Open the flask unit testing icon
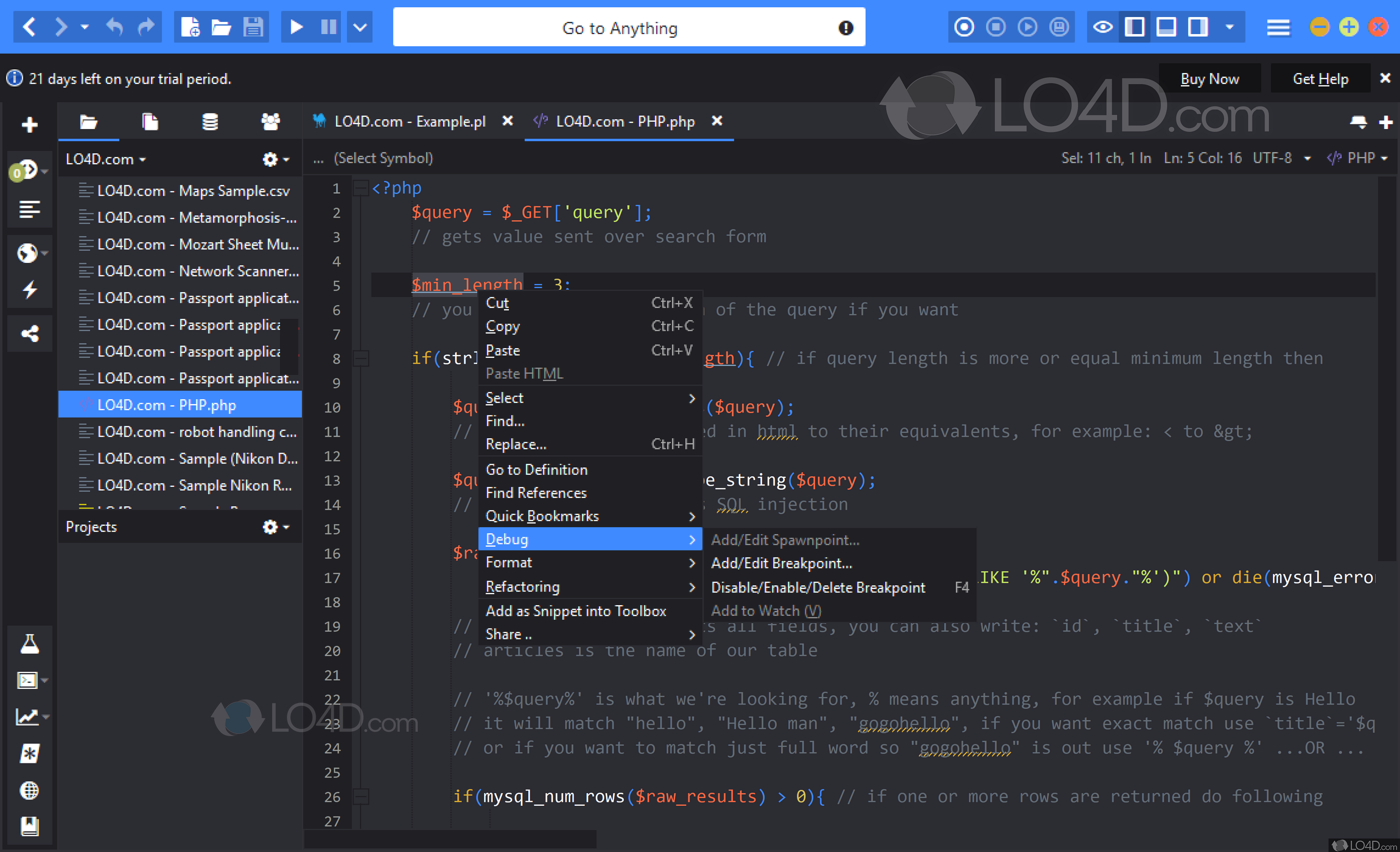This screenshot has width=1400, height=852. click(30, 644)
